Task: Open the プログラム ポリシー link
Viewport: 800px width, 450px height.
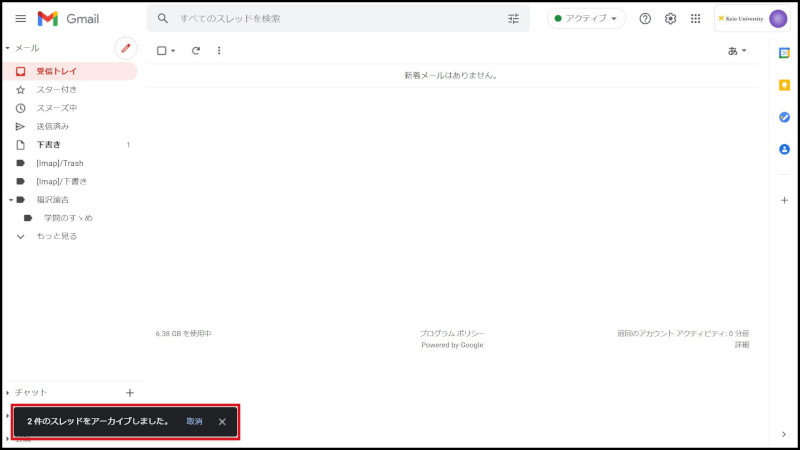Action: (x=452, y=333)
